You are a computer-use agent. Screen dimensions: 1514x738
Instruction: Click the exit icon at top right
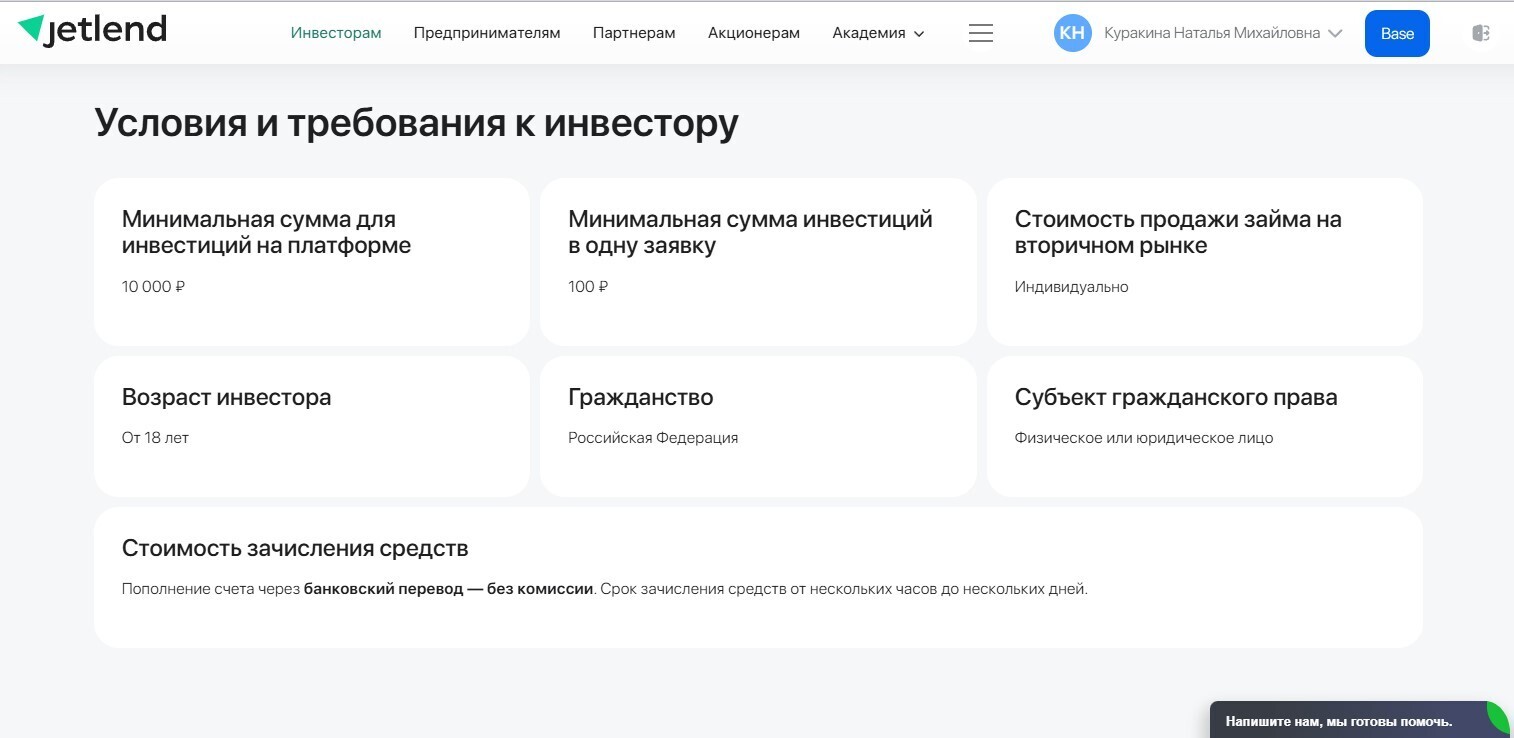point(1479,32)
